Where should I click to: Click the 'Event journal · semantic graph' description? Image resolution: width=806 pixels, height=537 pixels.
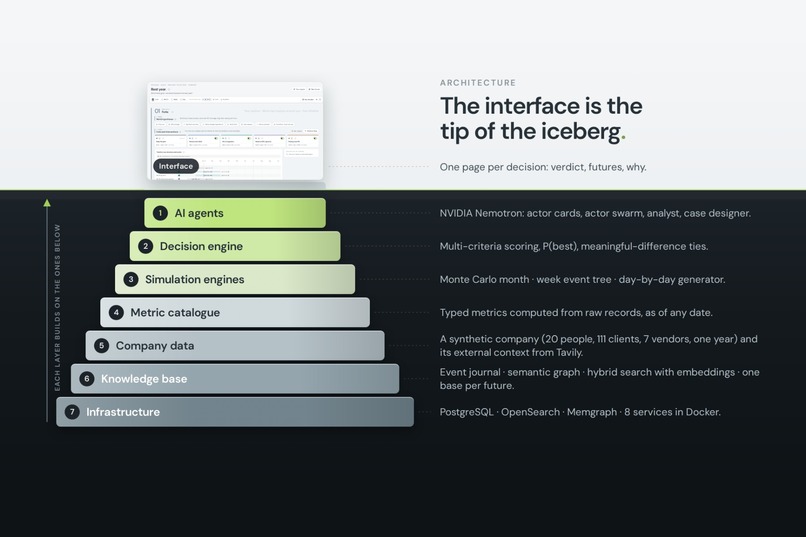(599, 379)
